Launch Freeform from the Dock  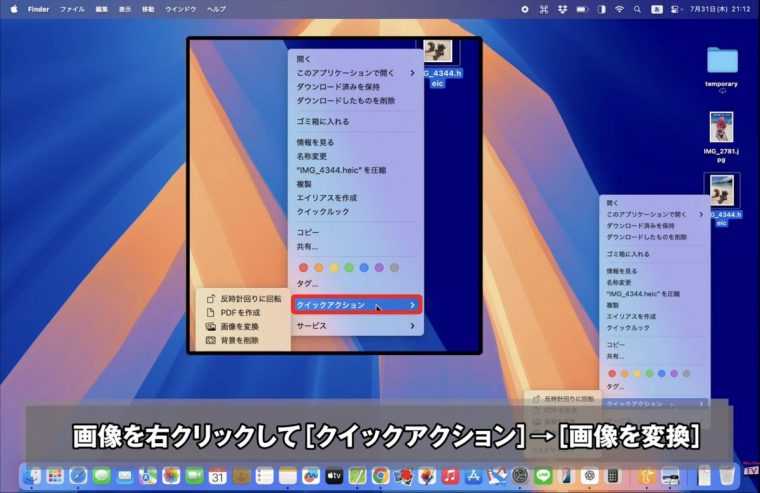click(311, 476)
